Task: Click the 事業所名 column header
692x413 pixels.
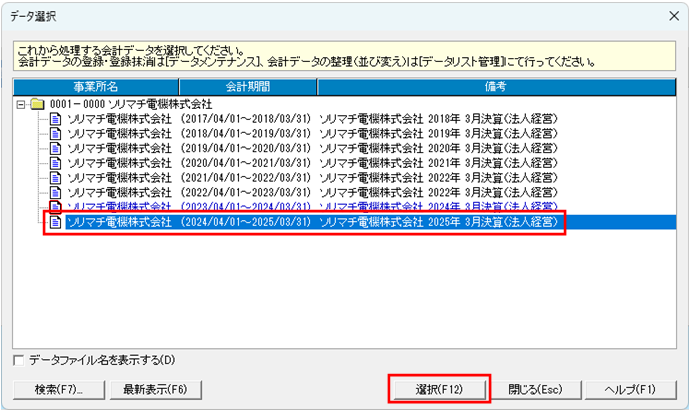Action: pos(96,86)
